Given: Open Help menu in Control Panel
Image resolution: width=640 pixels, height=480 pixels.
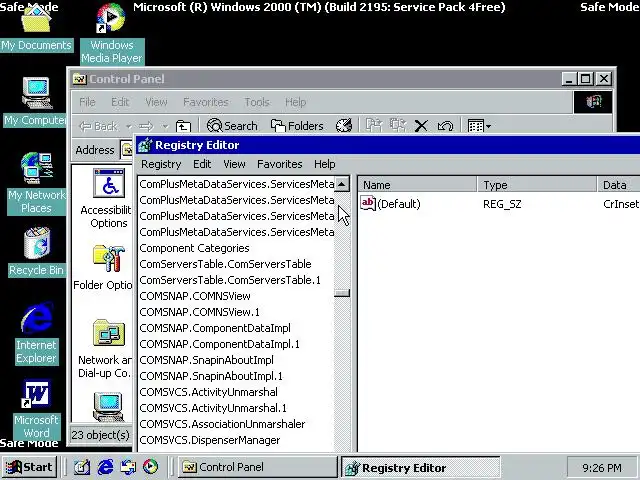Looking at the screenshot, I should pos(296,102).
